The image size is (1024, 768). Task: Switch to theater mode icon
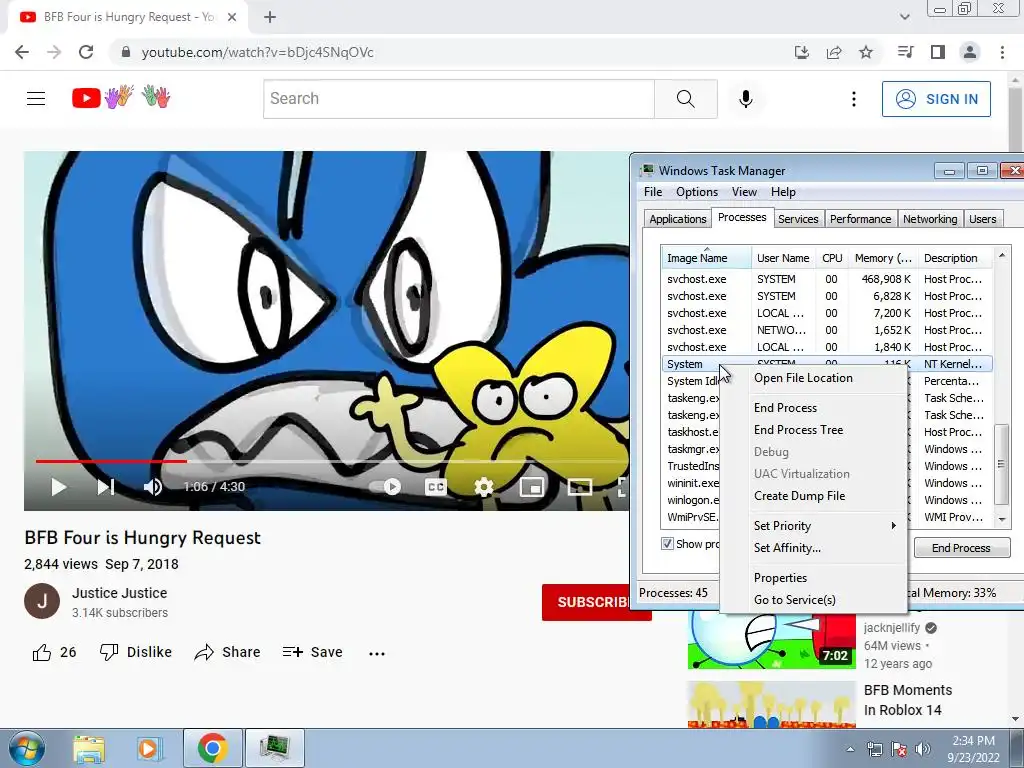click(580, 487)
